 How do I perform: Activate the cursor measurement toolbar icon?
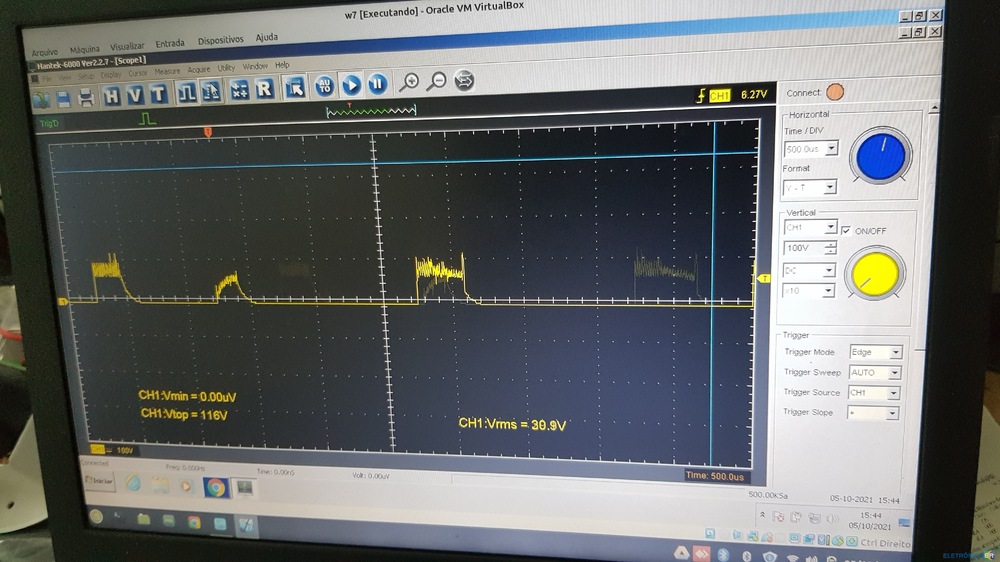[x=211, y=92]
